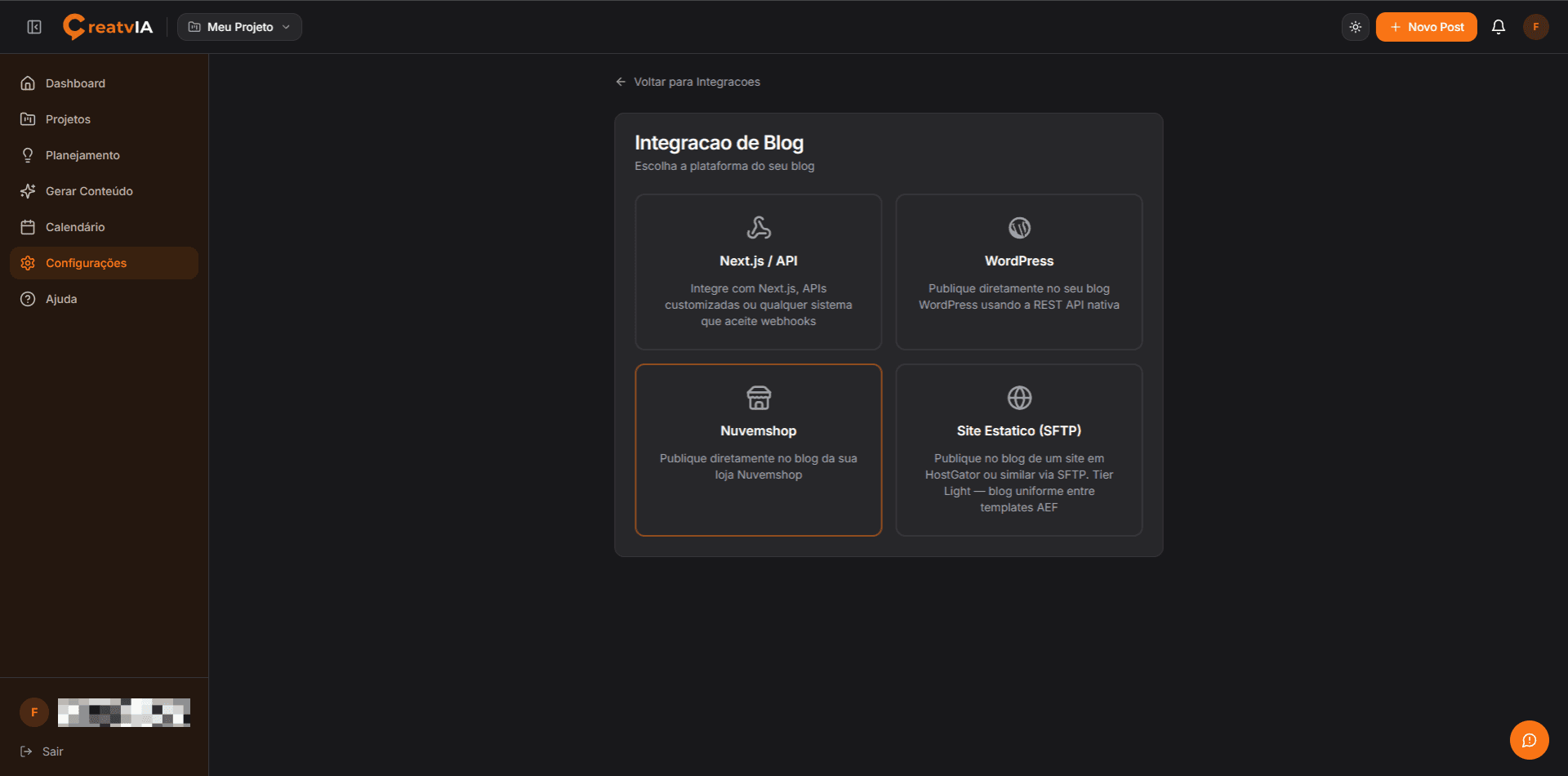1568x776 pixels.
Task: Click the back arrow icon
Action: point(621,82)
